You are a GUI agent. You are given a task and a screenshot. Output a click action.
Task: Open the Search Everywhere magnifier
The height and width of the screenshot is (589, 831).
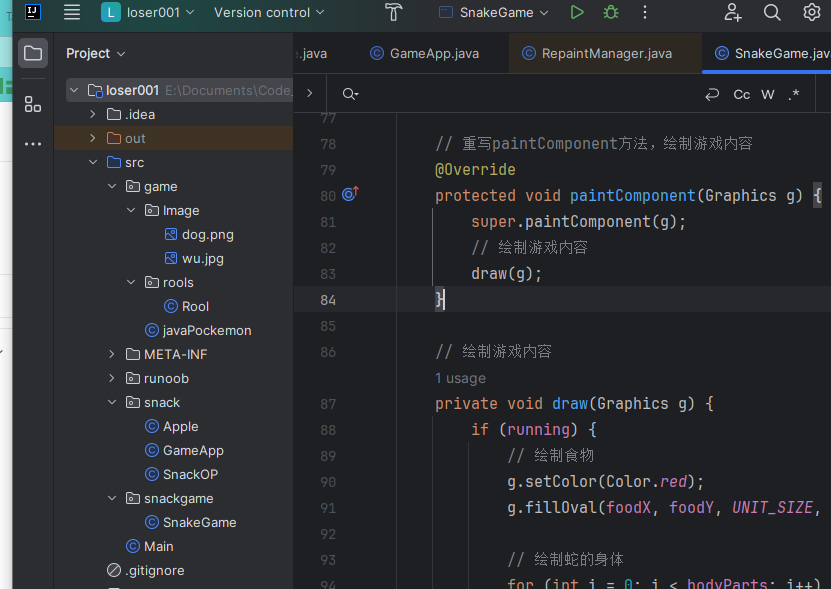point(772,12)
